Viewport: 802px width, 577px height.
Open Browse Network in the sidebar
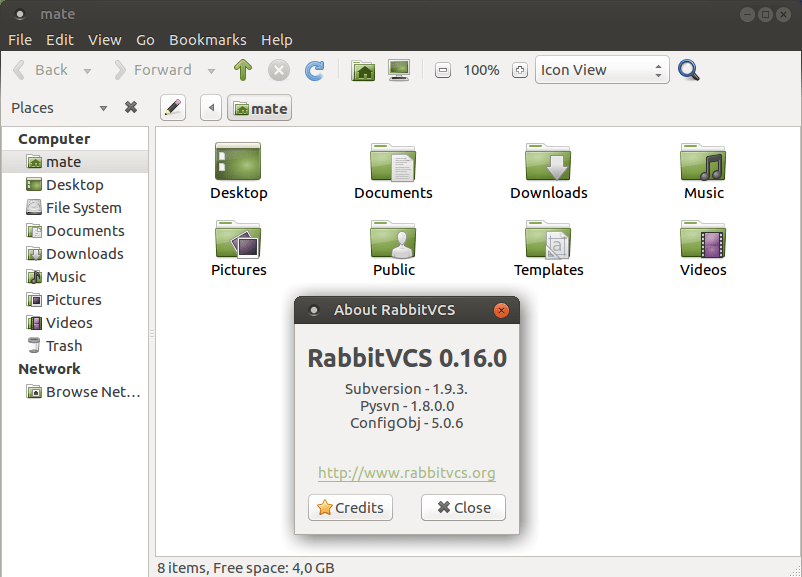coord(75,392)
